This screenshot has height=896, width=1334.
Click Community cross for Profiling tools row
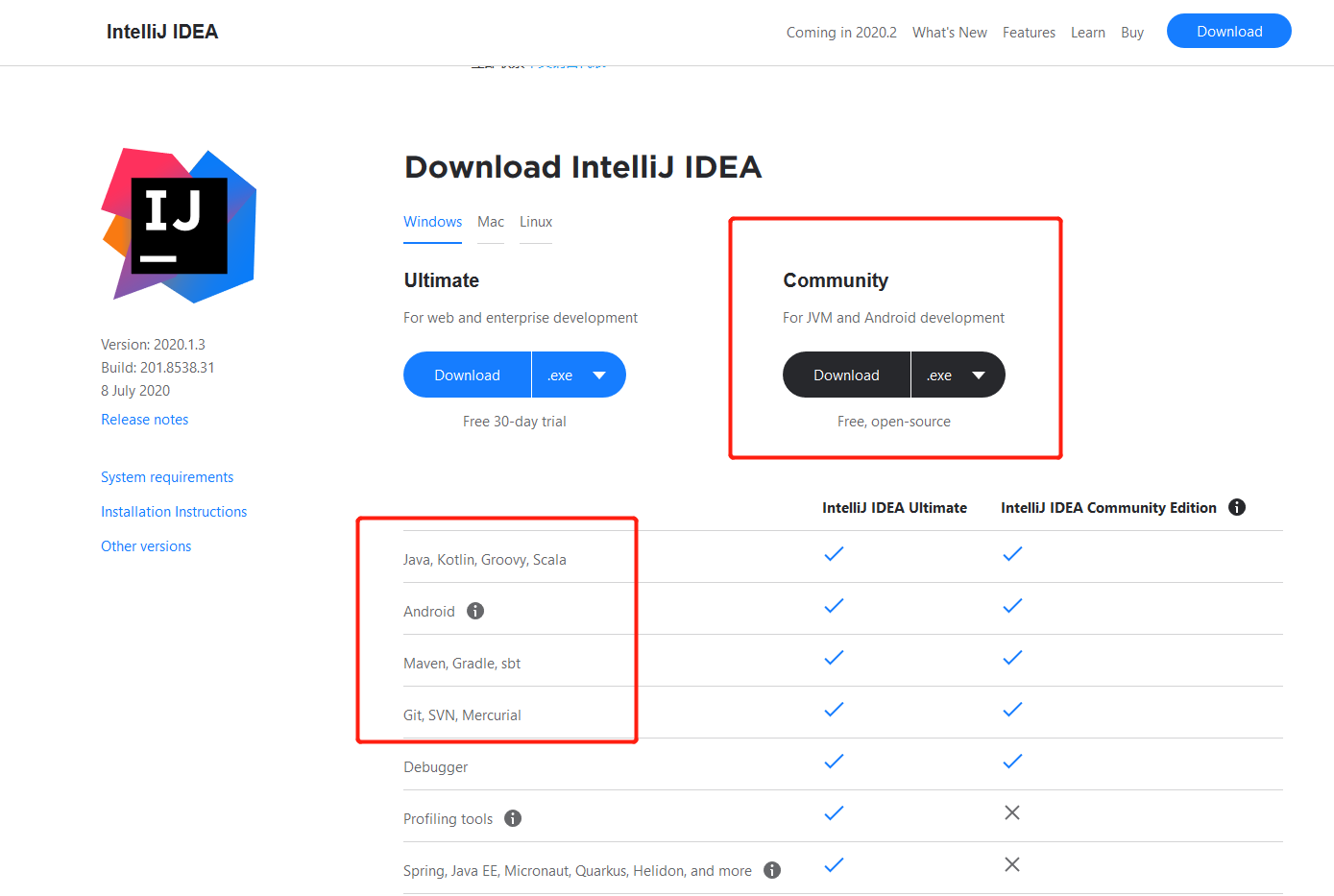pyautogui.click(x=1012, y=812)
